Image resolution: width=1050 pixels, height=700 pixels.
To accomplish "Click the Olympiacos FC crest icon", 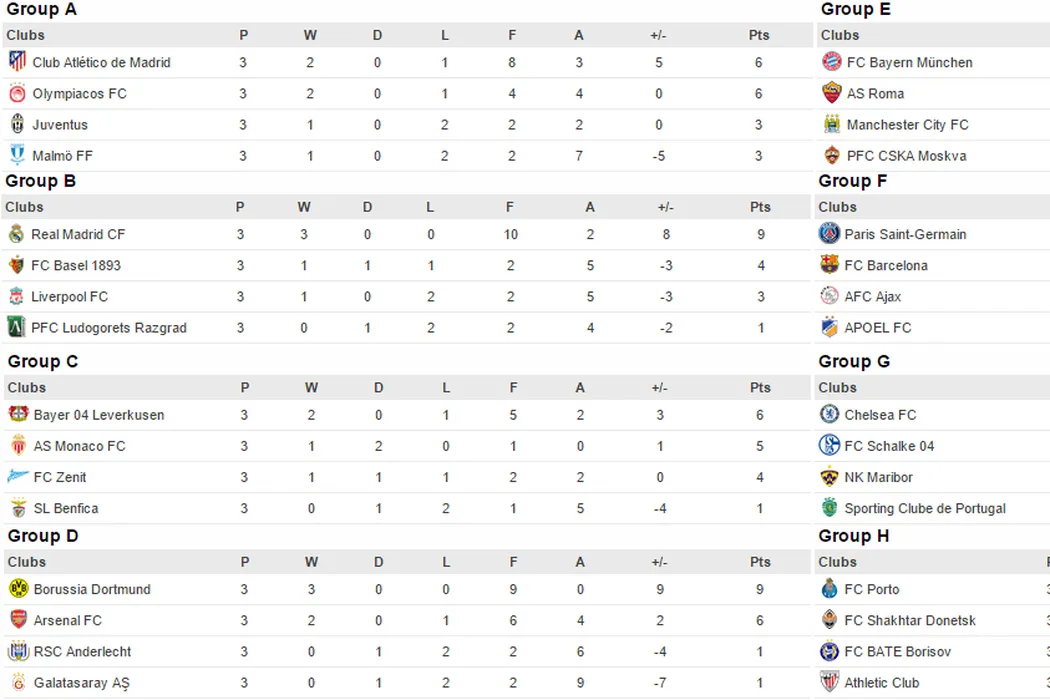I will pos(17,93).
